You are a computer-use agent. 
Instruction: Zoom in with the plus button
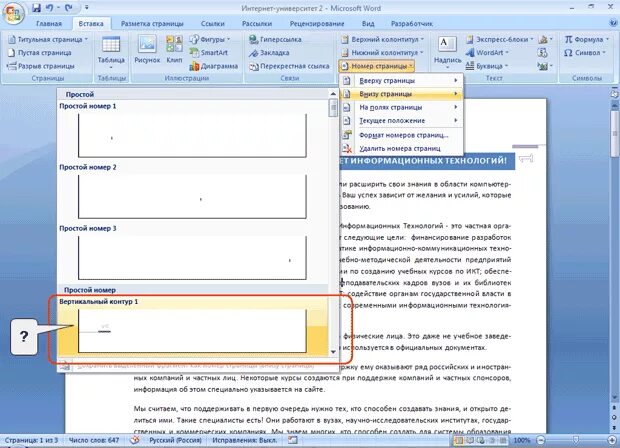pos(612,440)
